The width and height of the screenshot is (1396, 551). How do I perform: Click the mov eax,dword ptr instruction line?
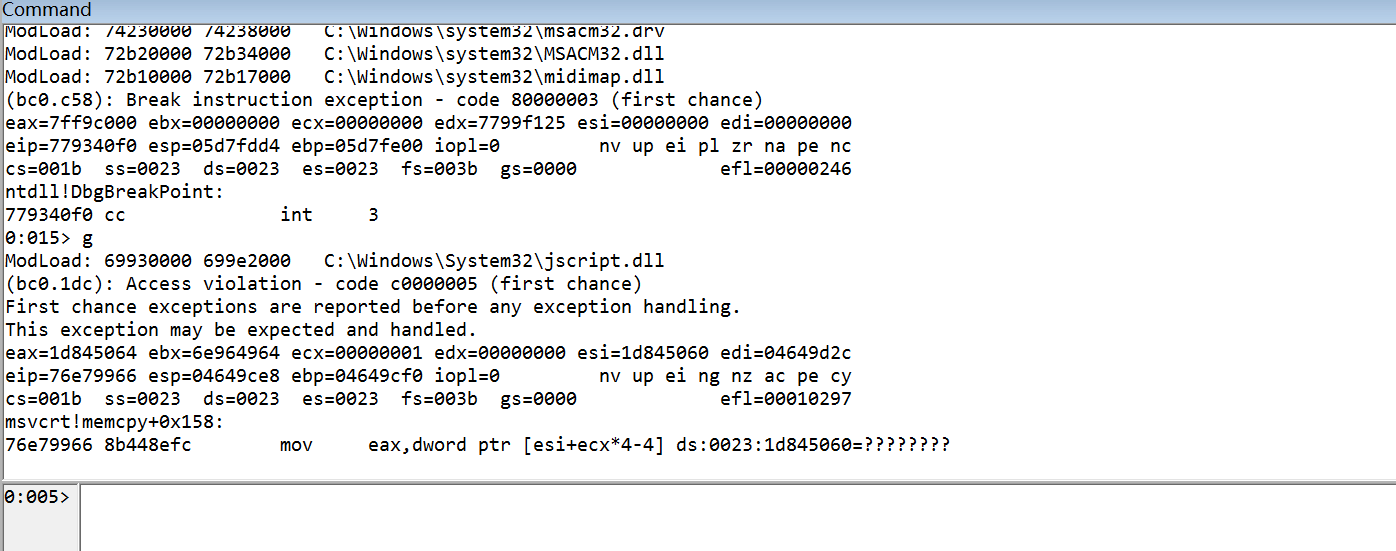(477, 445)
